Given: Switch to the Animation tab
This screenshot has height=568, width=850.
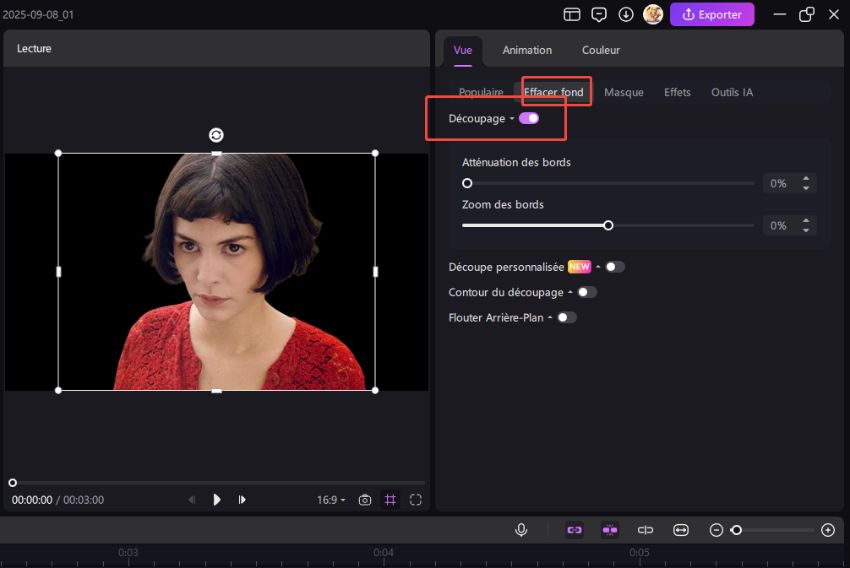Looking at the screenshot, I should tap(527, 50).
